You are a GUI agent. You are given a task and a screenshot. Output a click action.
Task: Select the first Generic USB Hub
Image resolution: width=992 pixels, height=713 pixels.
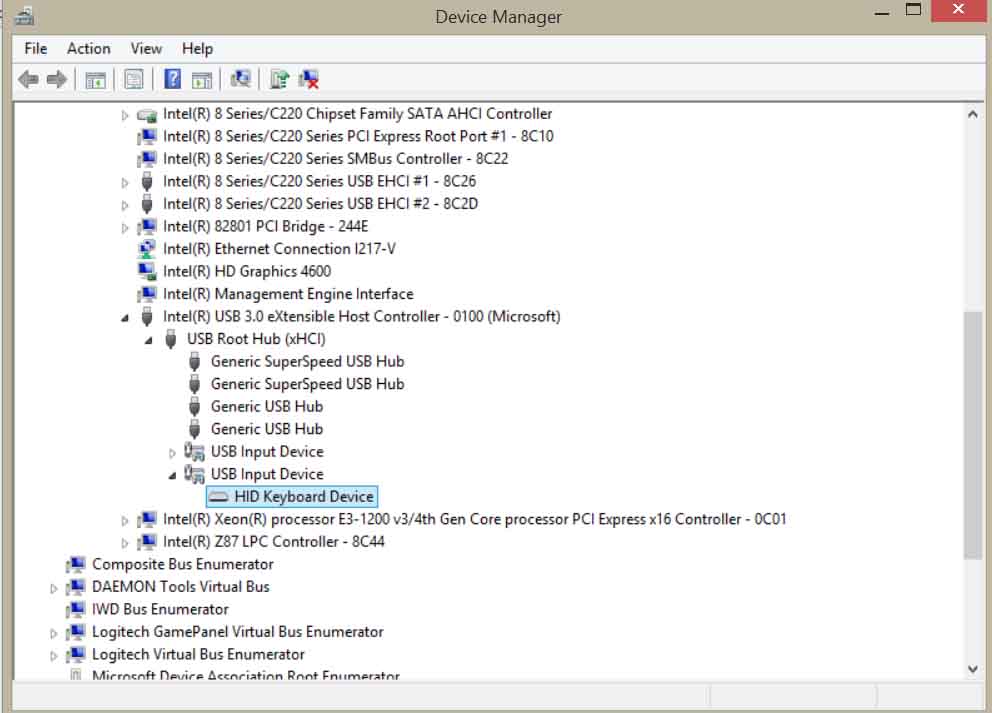(267, 406)
